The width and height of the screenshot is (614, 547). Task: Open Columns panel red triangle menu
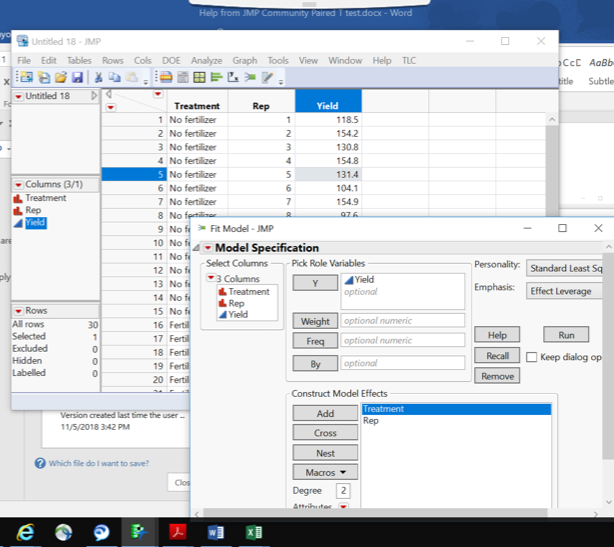coord(18,184)
